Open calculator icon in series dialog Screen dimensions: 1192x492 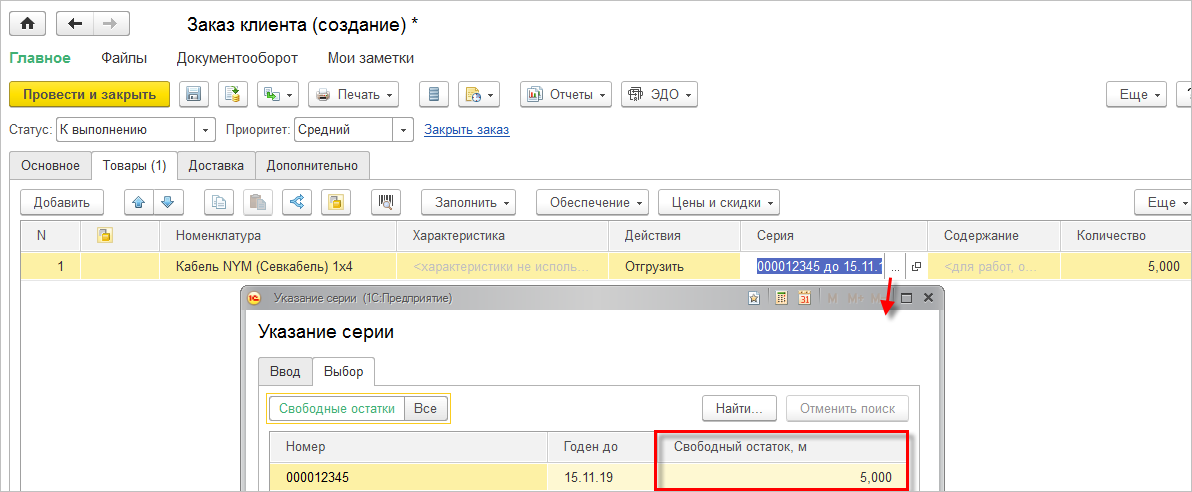(780, 298)
